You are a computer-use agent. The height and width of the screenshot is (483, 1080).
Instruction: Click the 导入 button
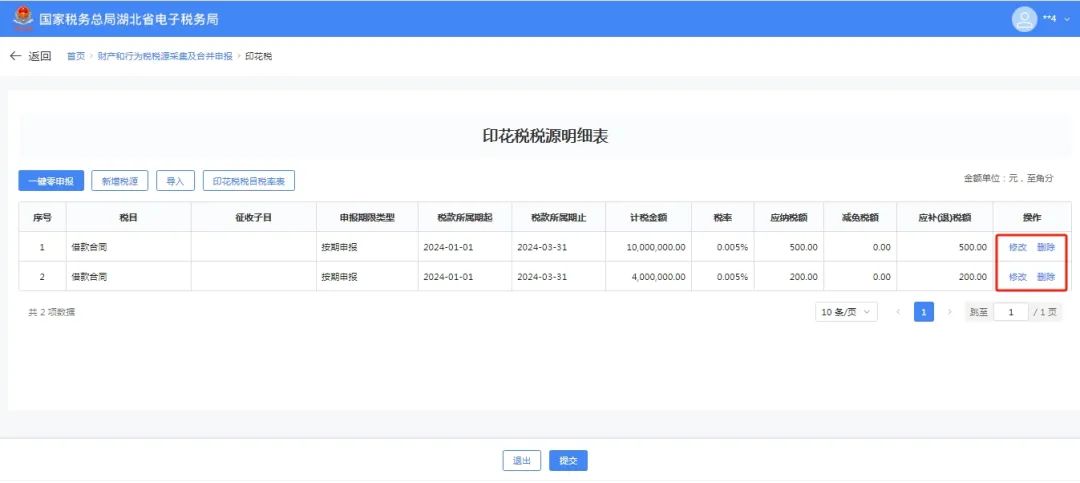pyautogui.click(x=175, y=181)
